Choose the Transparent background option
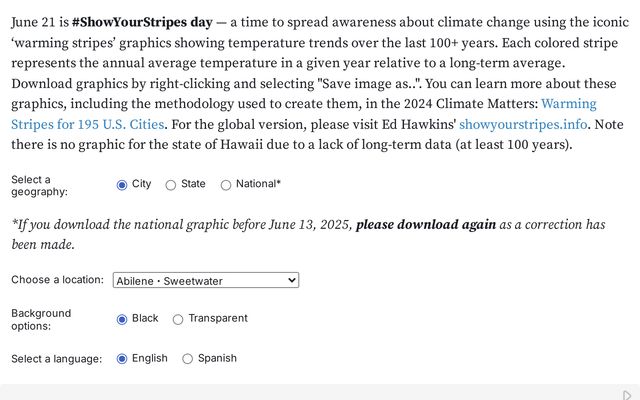The height and width of the screenshot is (400, 640). [x=178, y=319]
